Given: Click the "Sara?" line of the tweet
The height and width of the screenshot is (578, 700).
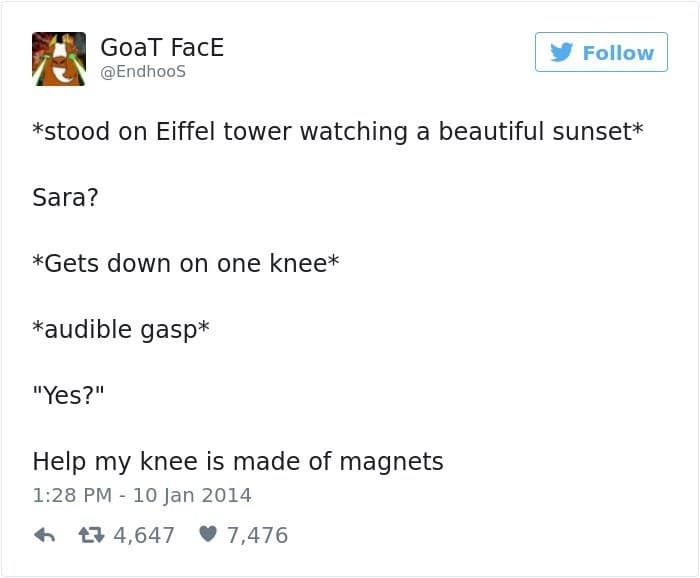Looking at the screenshot, I should pos(65,198).
